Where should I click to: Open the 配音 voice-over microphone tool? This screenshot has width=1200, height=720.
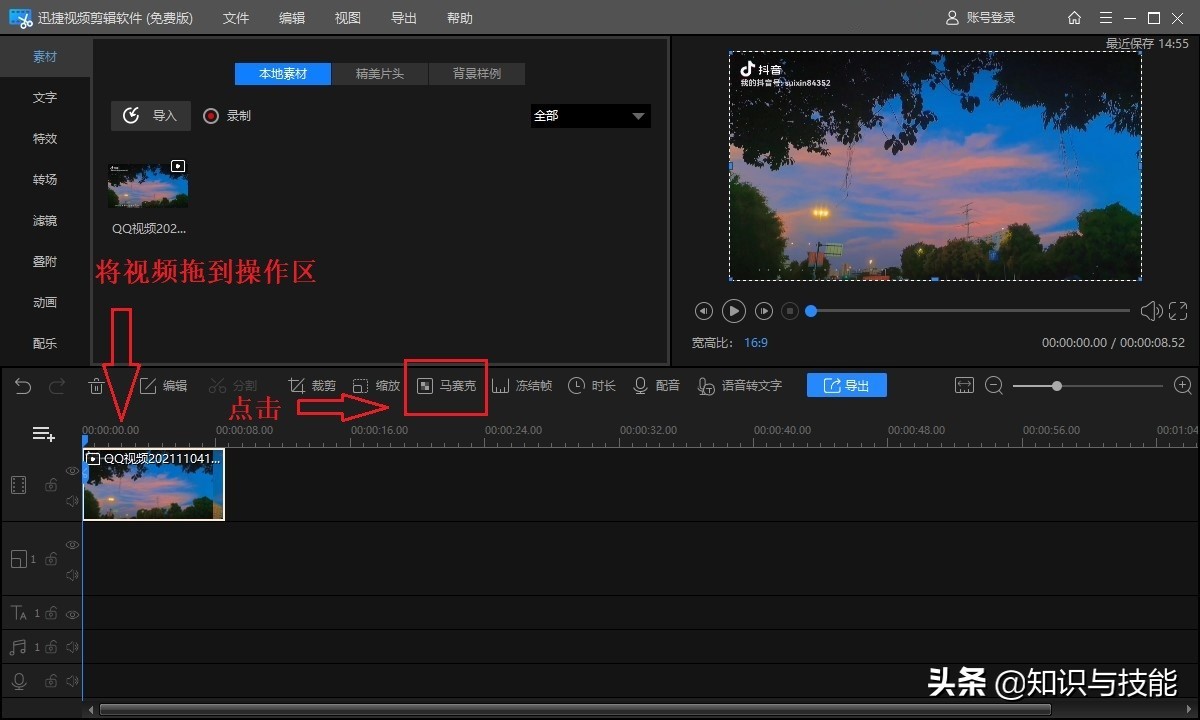point(656,386)
